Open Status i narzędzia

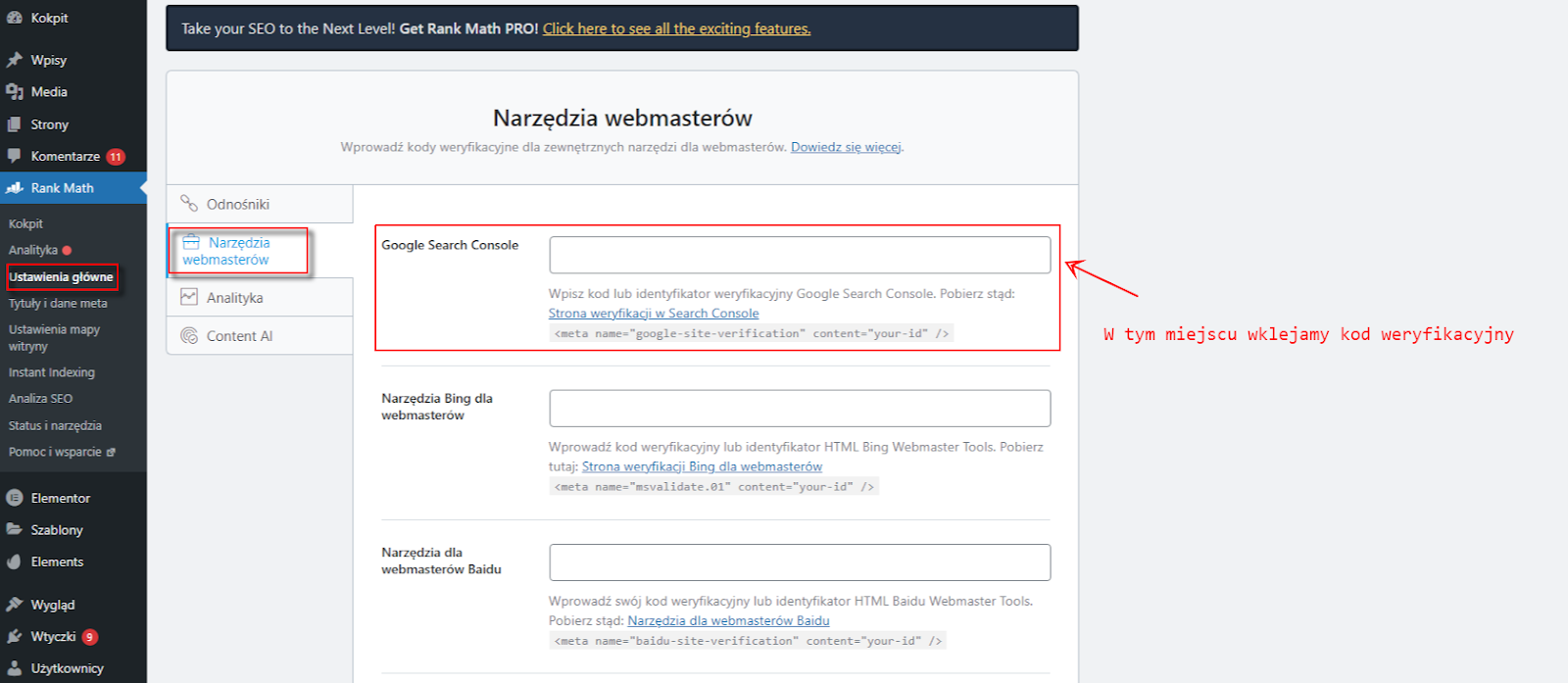(55, 425)
